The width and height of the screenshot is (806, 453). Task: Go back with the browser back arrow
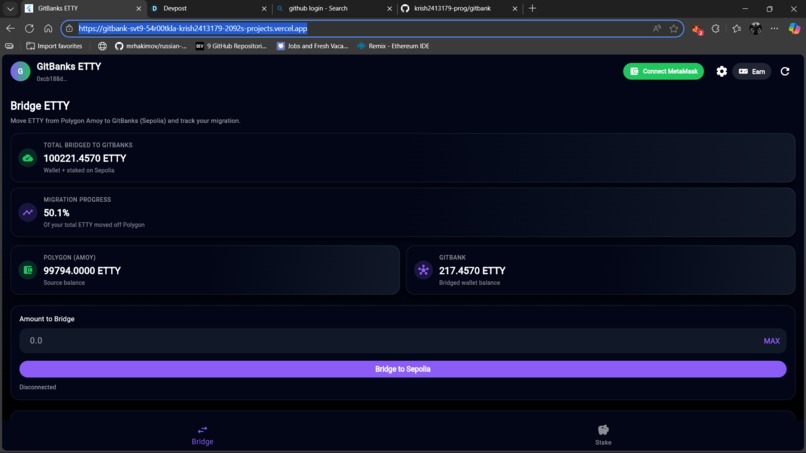[x=10, y=28]
